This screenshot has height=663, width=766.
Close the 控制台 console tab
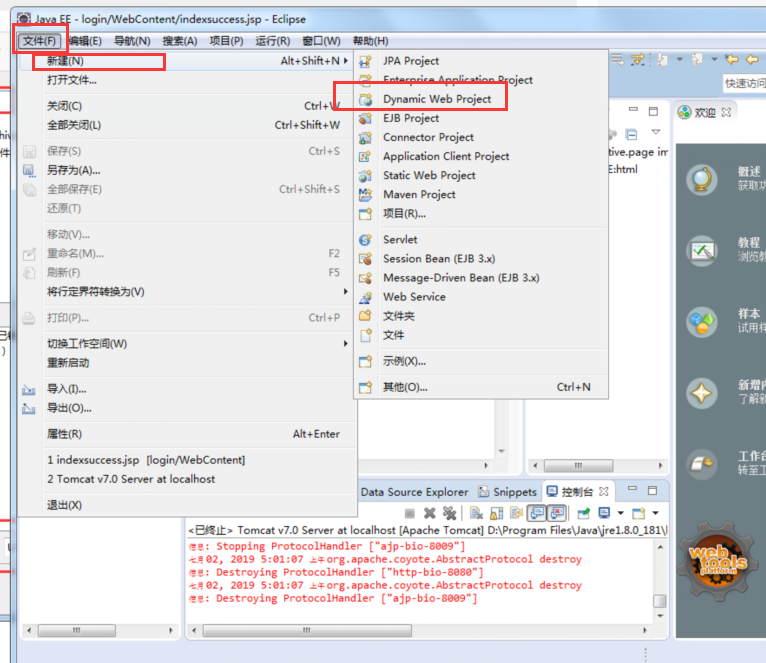tap(604, 492)
